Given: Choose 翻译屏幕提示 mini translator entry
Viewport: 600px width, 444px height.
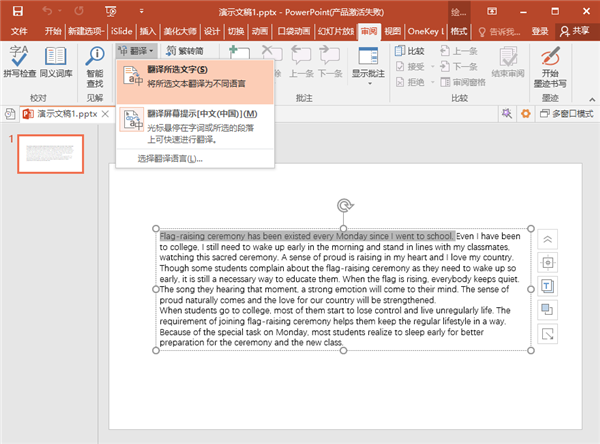Looking at the screenshot, I should click(x=195, y=126).
